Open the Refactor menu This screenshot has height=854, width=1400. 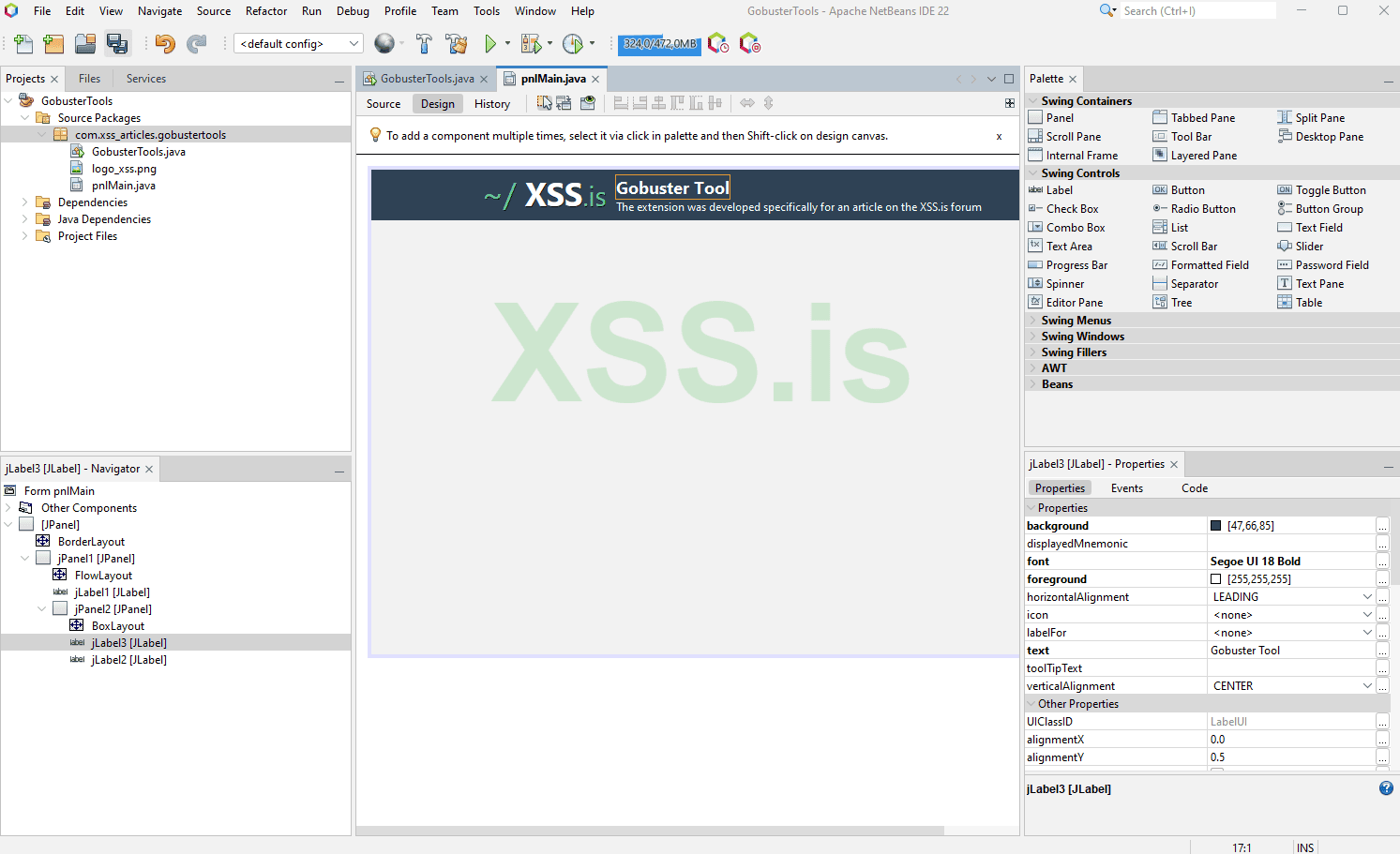click(x=266, y=11)
